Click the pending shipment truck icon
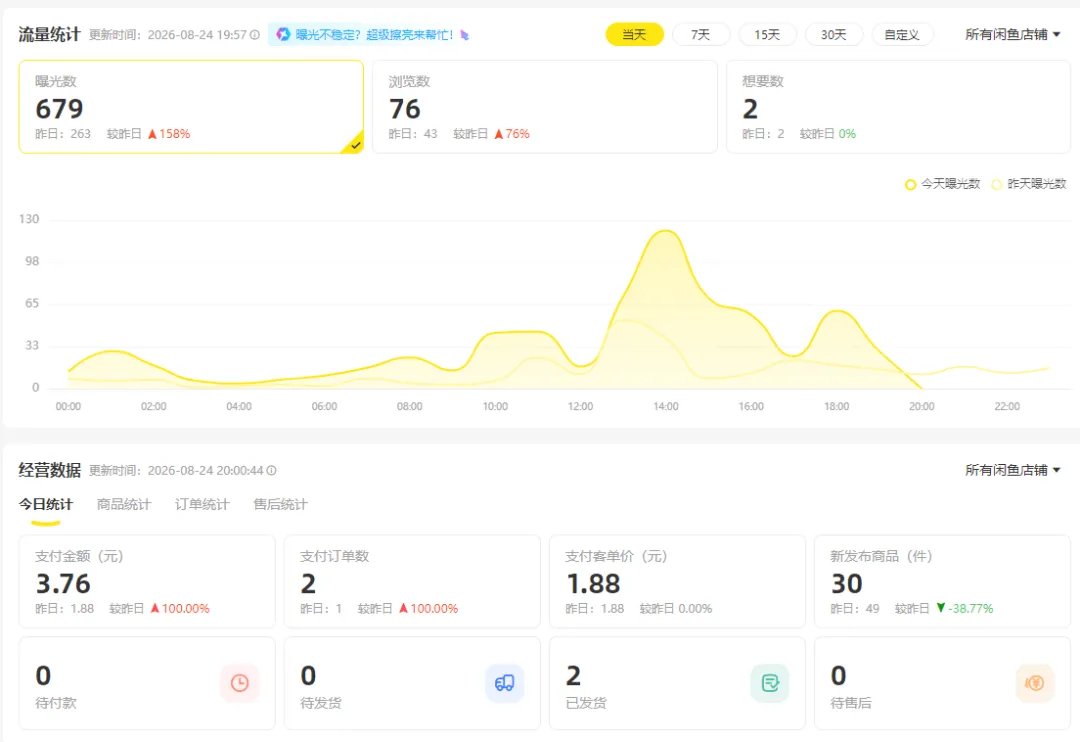Screen dimensions: 1080x742 (504, 683)
